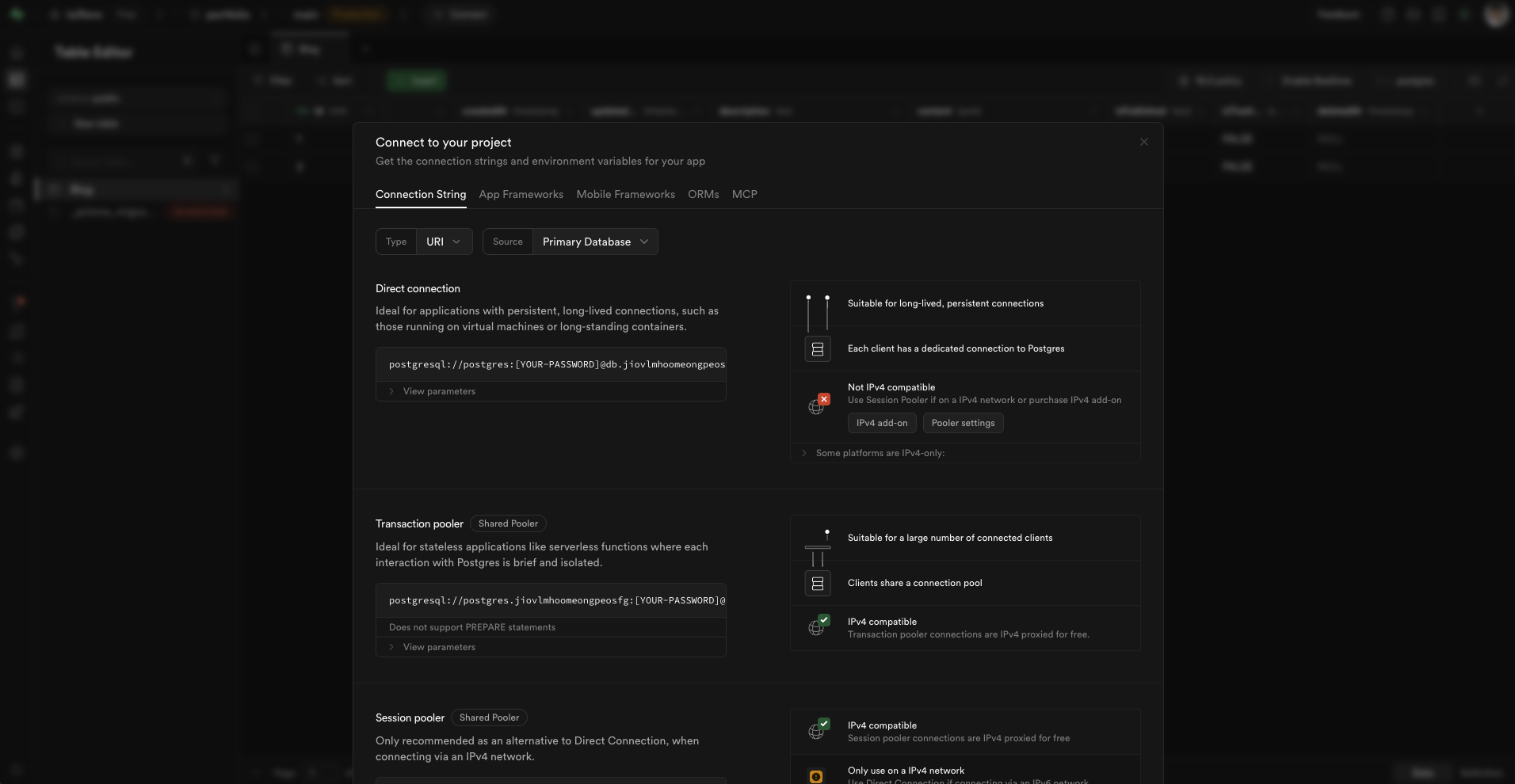This screenshot has width=1515, height=784.
Task: Check the first row's selection checkbox
Action: pyautogui.click(x=252, y=139)
